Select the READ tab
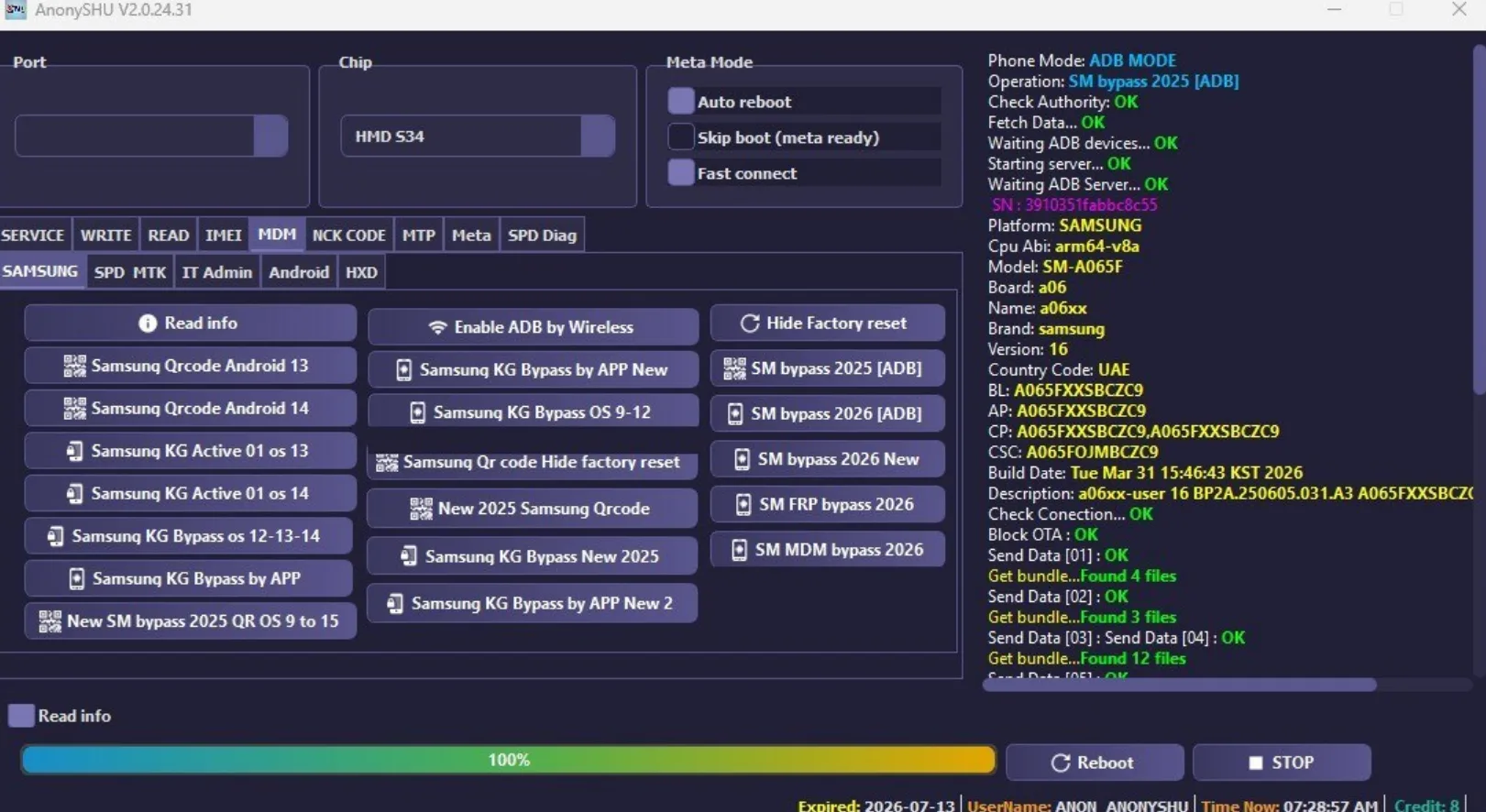Screen dimensions: 1486x812 click(169, 236)
